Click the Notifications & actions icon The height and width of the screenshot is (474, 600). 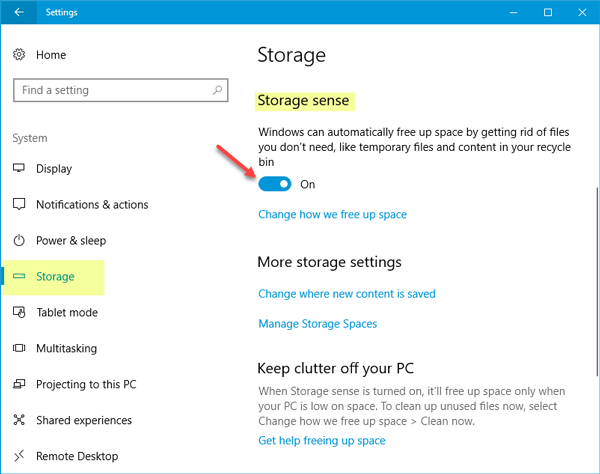[x=19, y=205]
